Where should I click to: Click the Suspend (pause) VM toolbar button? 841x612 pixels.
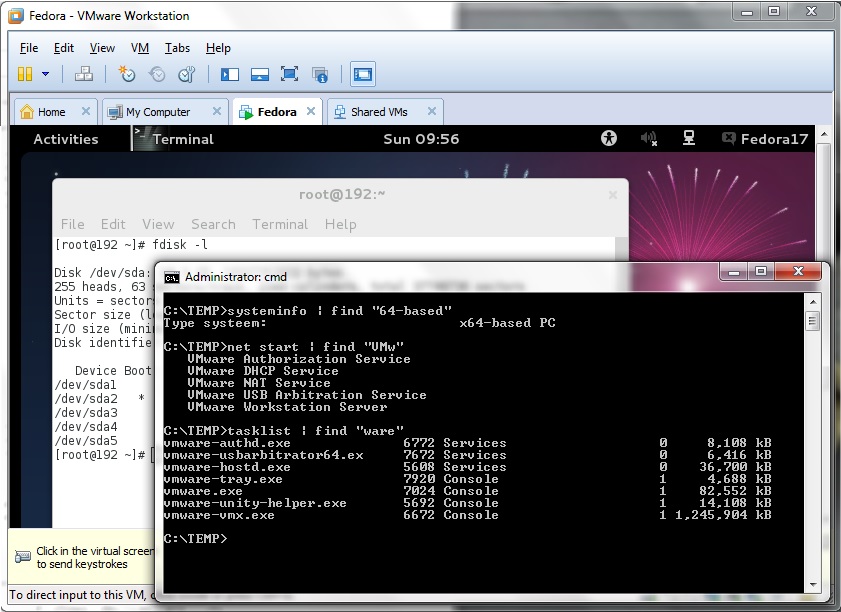click(25, 74)
